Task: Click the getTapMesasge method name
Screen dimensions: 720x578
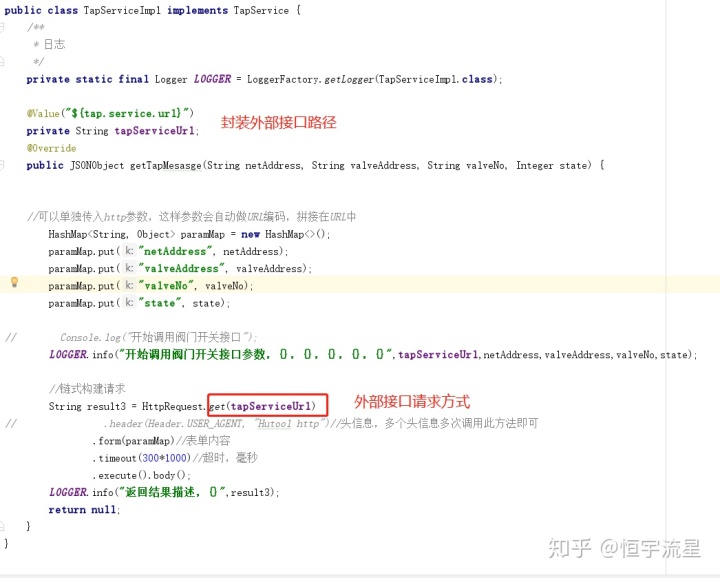Action: tap(166, 165)
